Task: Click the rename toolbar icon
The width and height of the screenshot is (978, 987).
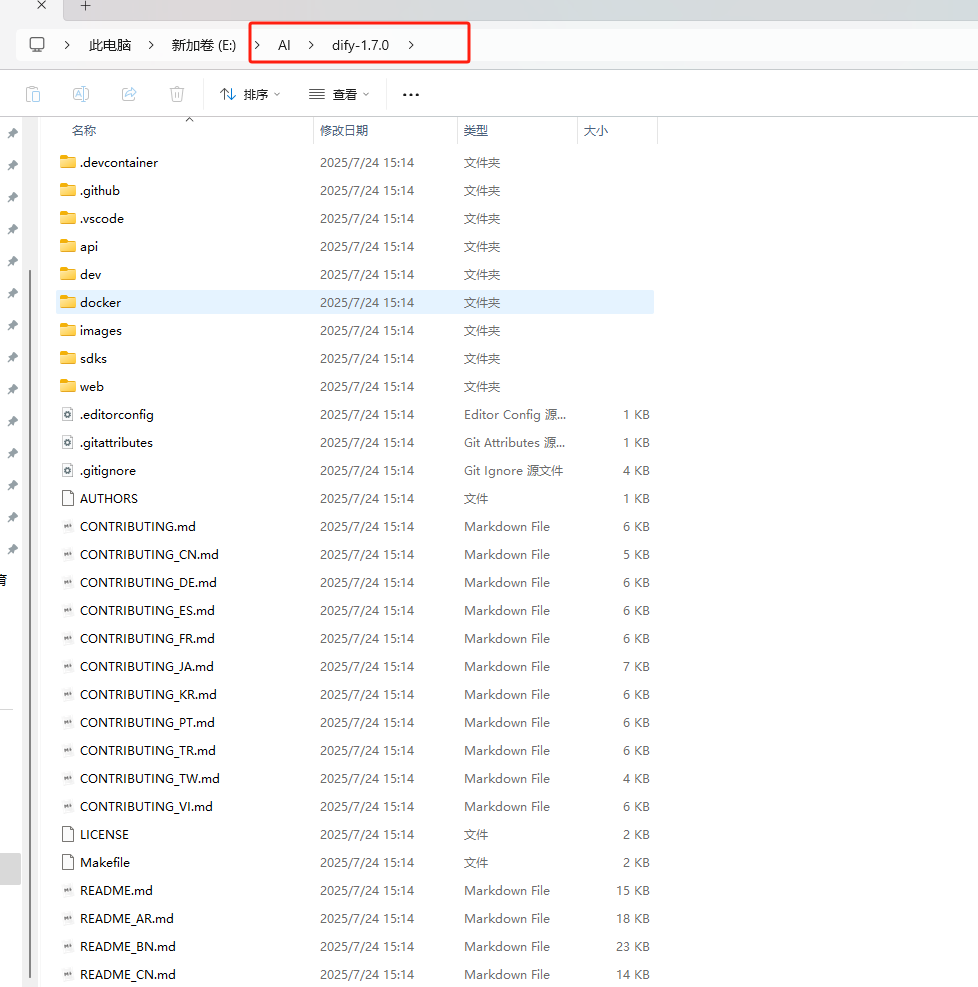Action: (81, 94)
